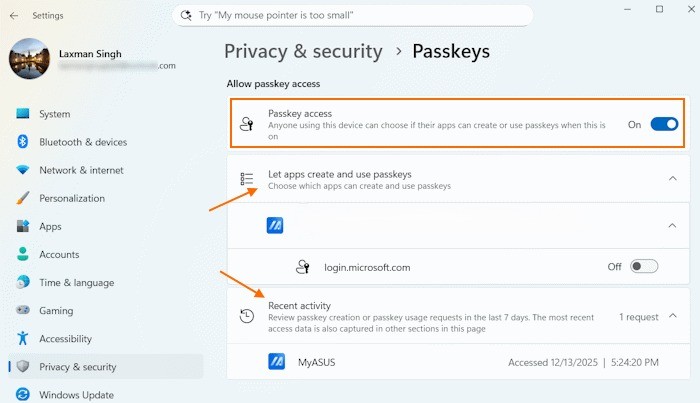Click the MyASUS app icon in Recent activity
This screenshot has height=403, width=700.
(277, 361)
